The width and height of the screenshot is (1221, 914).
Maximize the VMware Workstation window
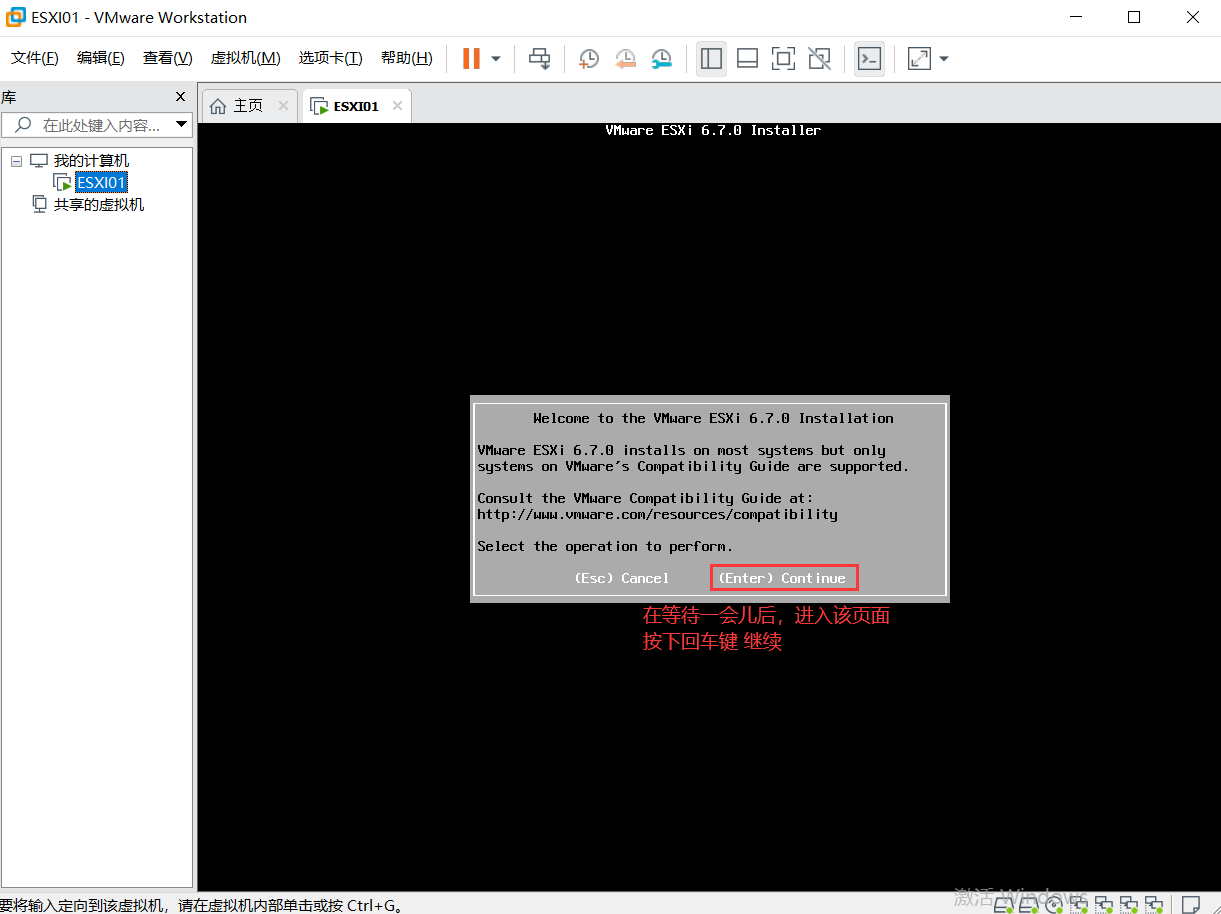pyautogui.click(x=1134, y=17)
